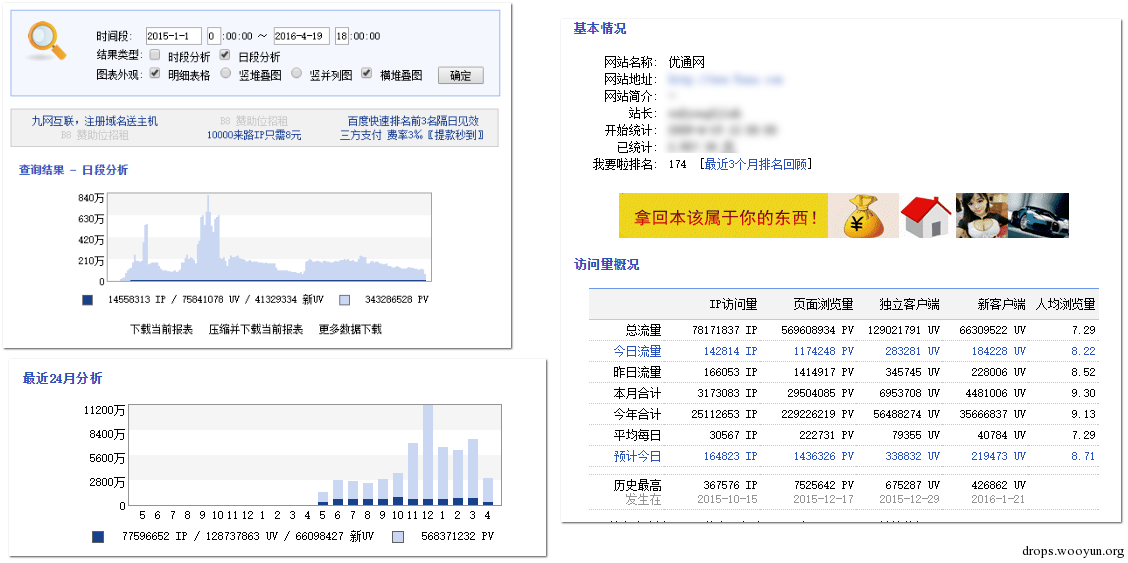Screen dimensions: 1128x563
Task: Click the red-roof house icon in banner
Action: (925, 216)
